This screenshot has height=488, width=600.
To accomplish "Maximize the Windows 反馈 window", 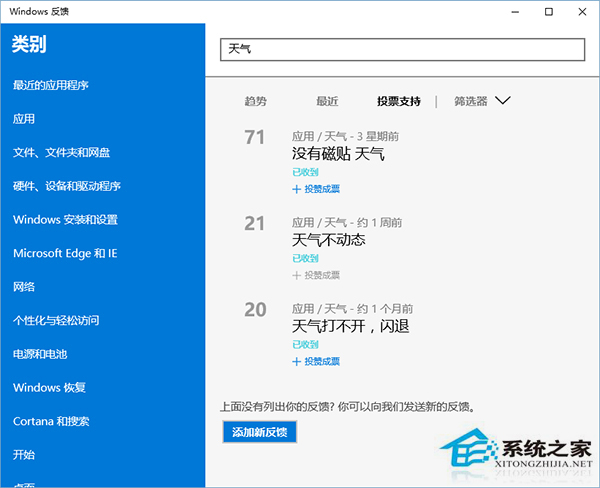I will pos(549,12).
